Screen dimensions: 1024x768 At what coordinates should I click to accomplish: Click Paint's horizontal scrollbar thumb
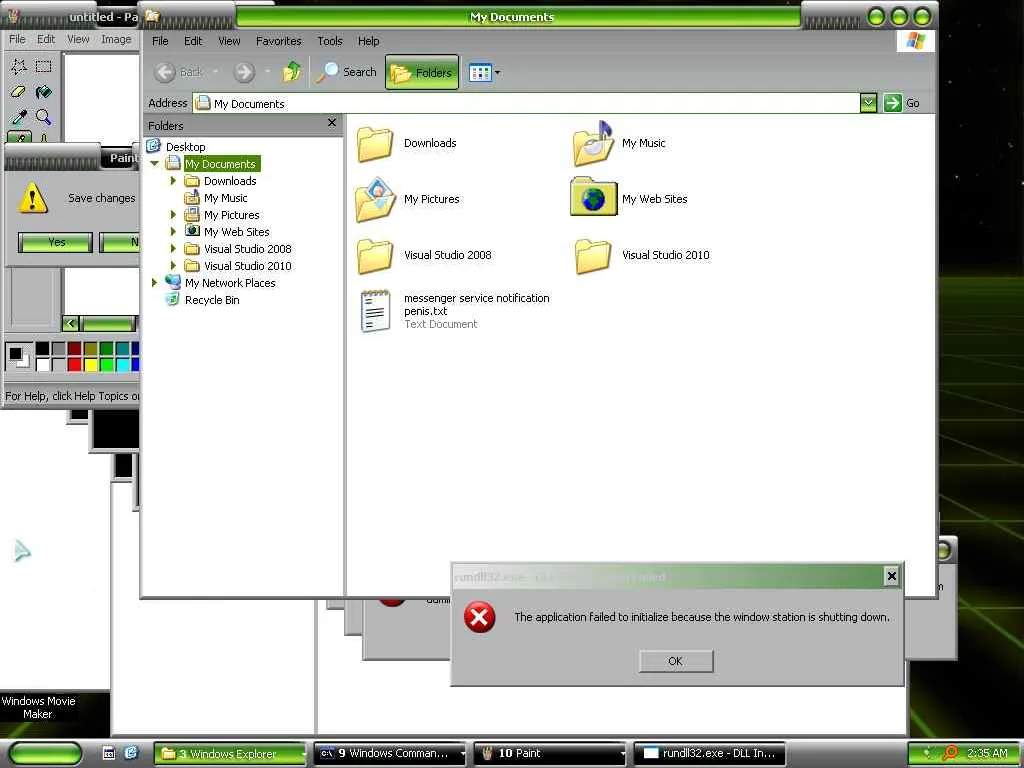[x=108, y=323]
